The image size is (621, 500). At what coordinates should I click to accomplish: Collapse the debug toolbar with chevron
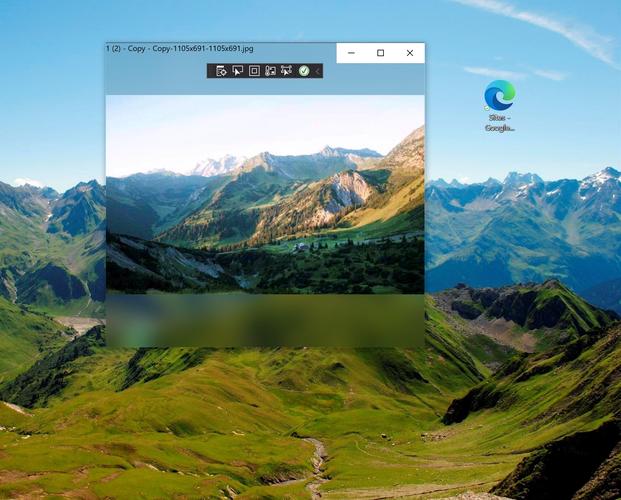[317, 71]
